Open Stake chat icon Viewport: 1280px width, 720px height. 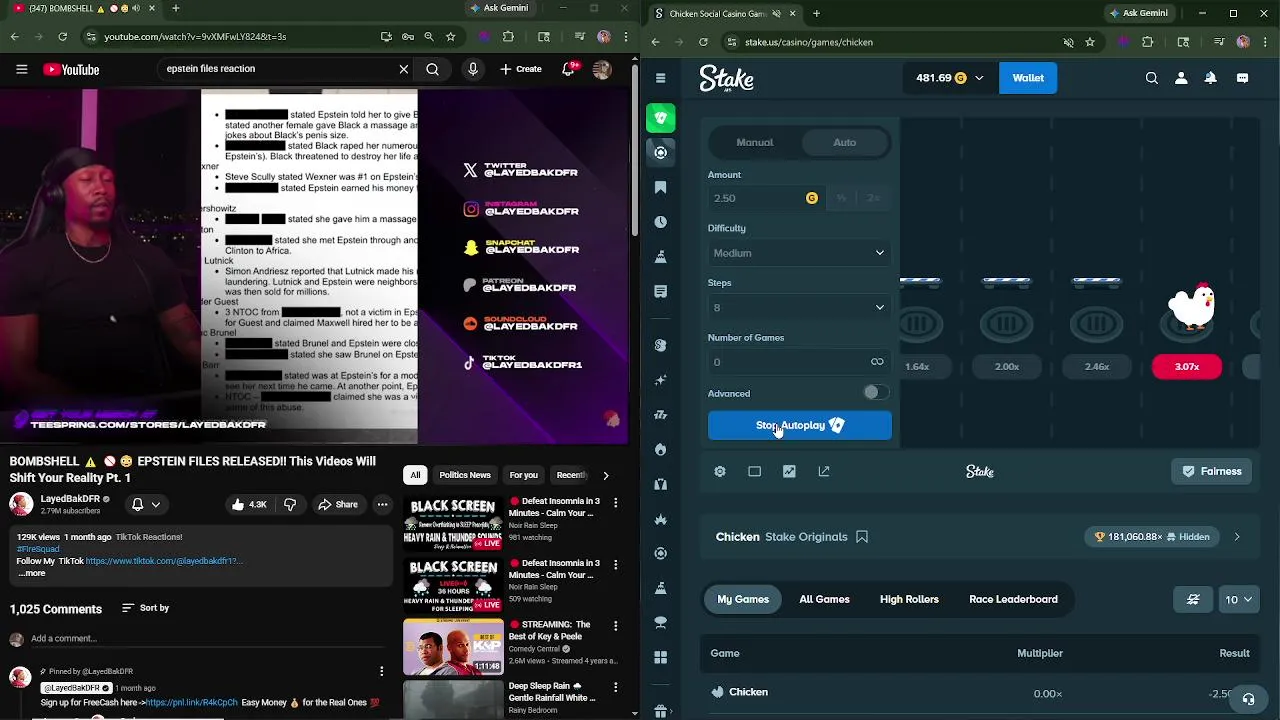tap(1242, 78)
